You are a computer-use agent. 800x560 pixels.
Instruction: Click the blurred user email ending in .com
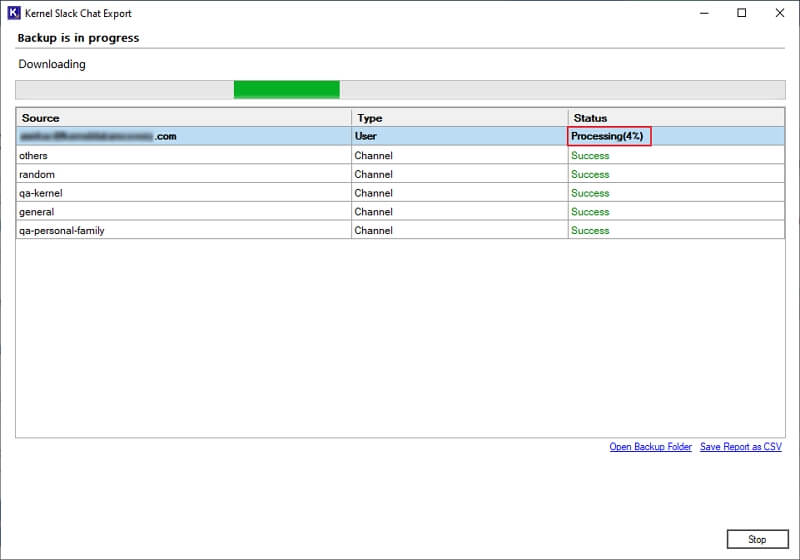tap(98, 136)
